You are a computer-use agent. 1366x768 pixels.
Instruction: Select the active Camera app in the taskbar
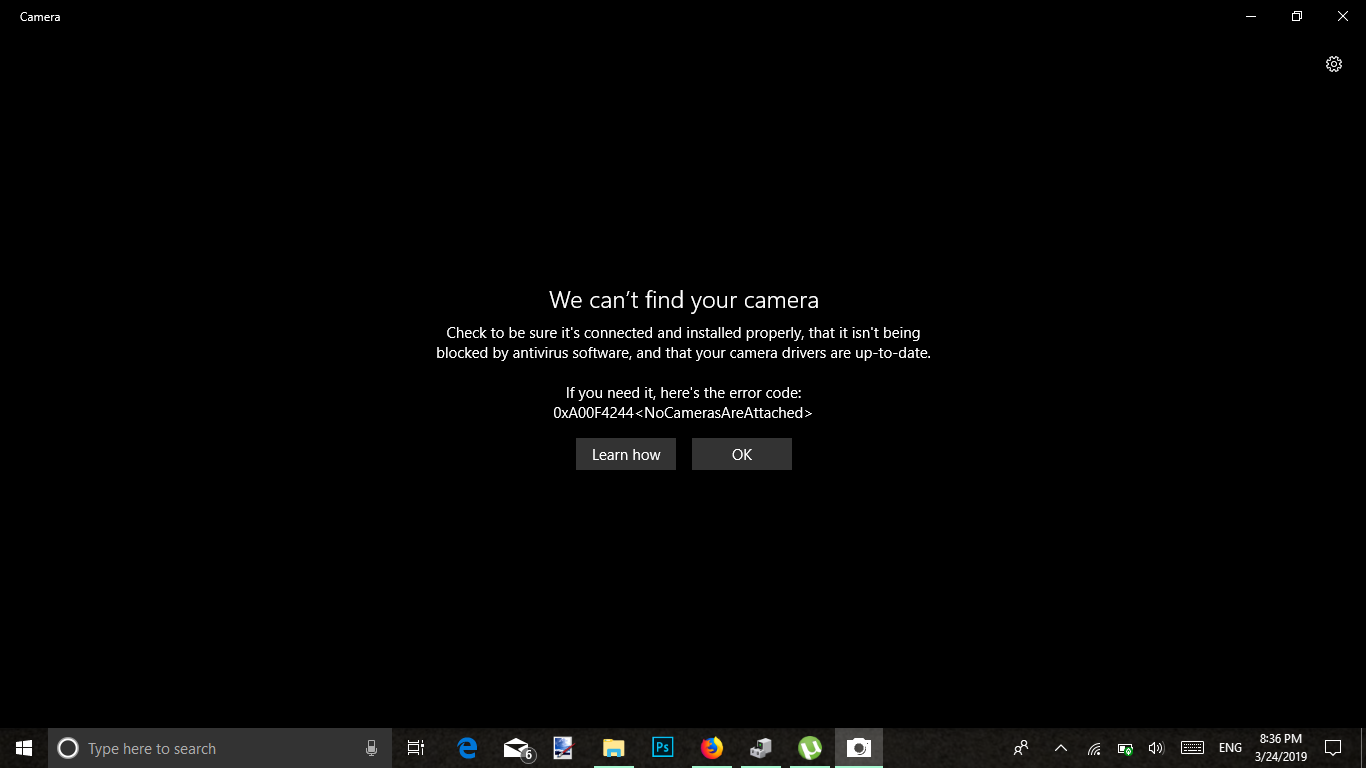click(858, 747)
